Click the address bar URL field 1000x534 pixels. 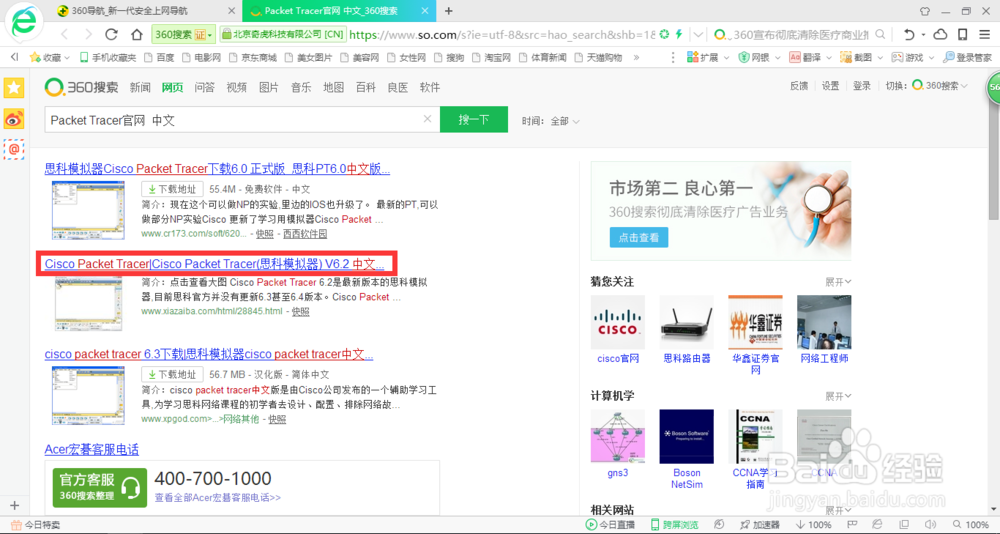[x=503, y=34]
